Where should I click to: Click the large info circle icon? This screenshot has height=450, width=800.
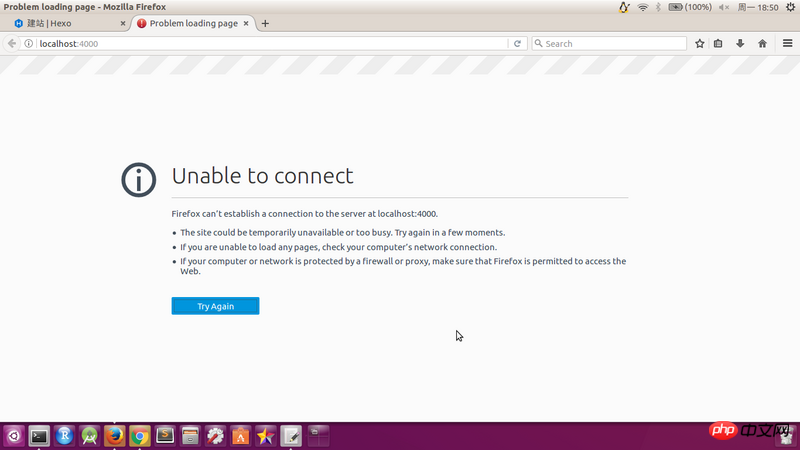click(138, 180)
